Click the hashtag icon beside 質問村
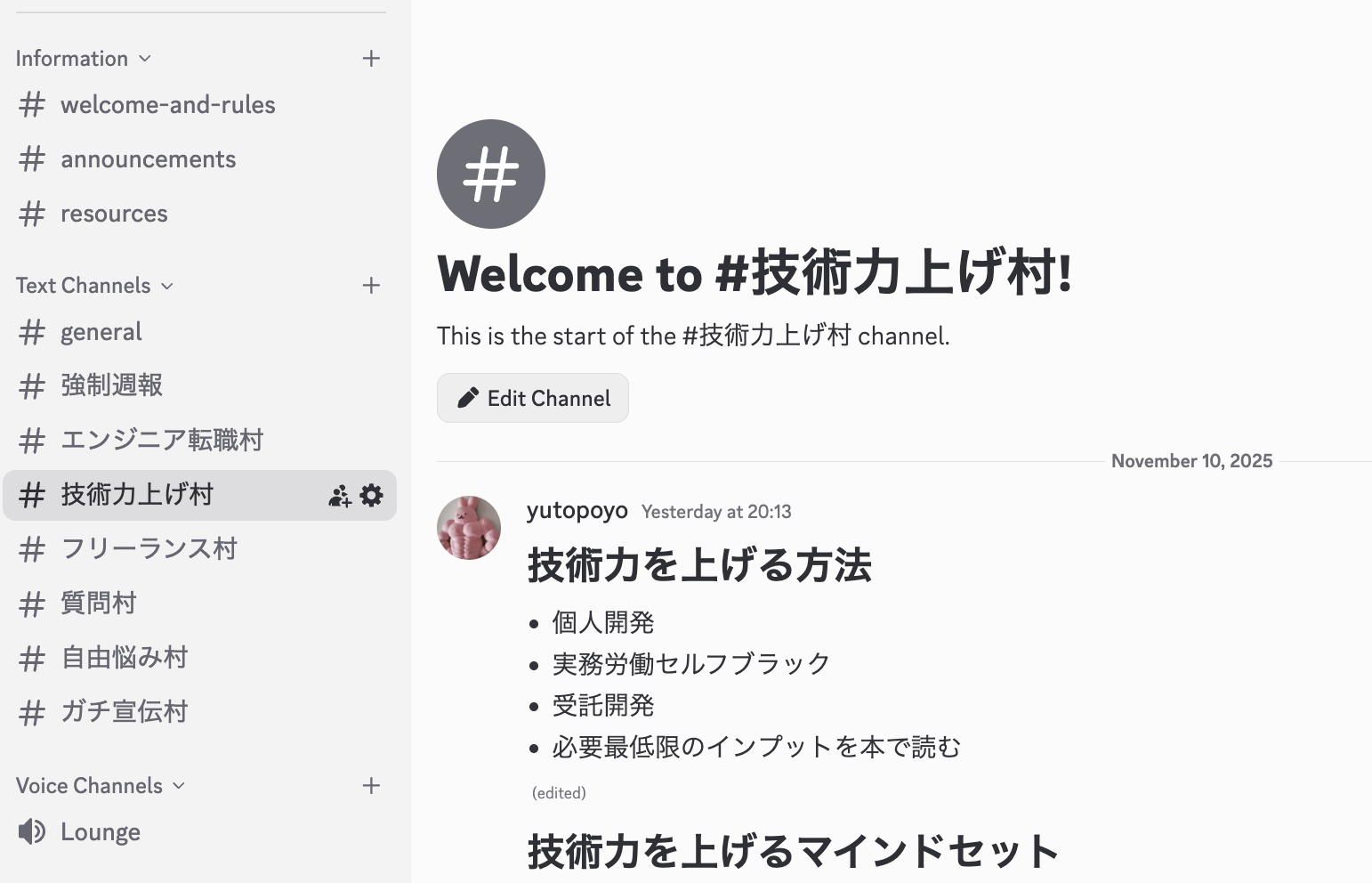The width and height of the screenshot is (1372, 883). coord(32,604)
